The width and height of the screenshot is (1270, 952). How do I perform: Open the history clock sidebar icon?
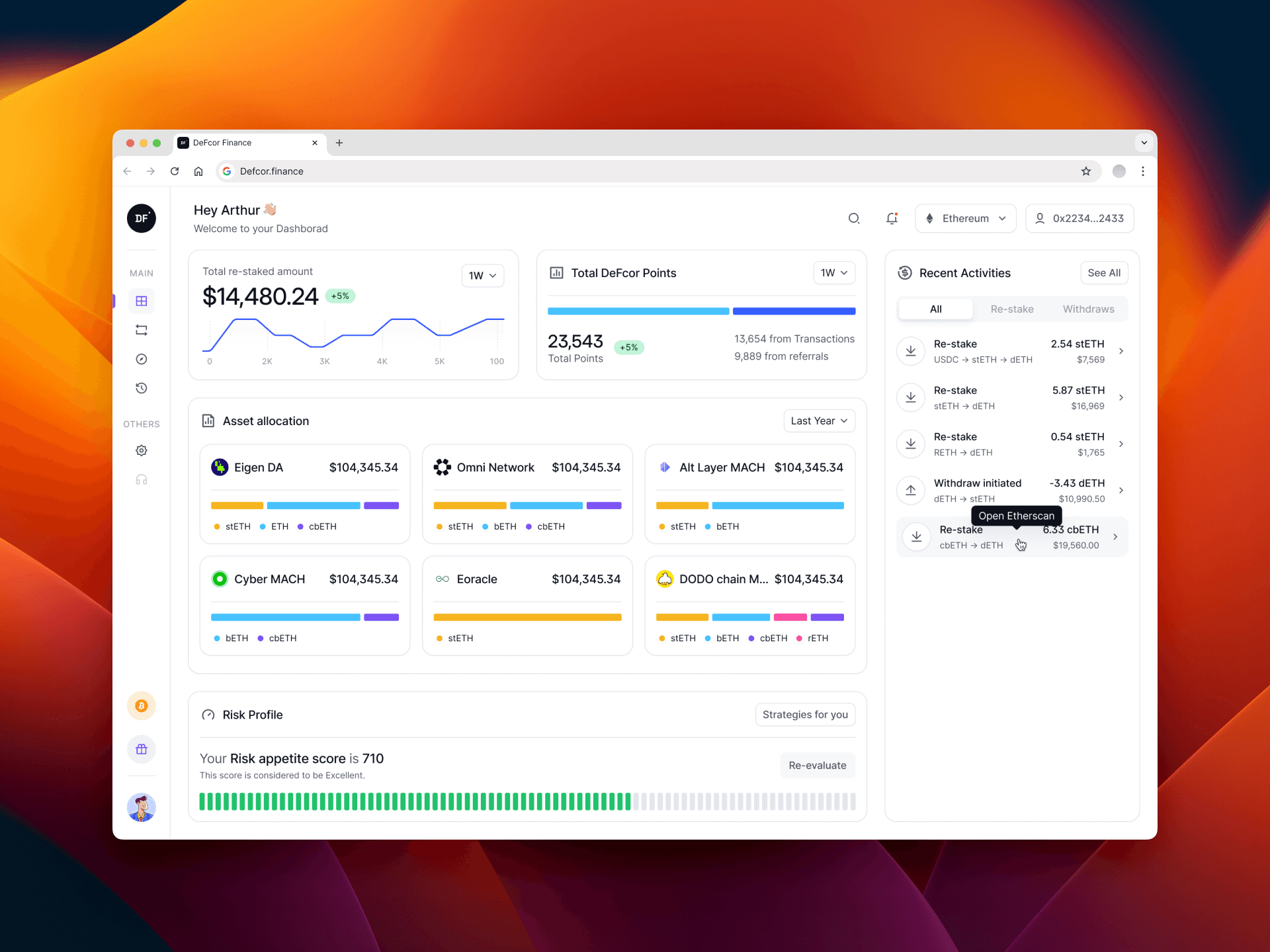coord(141,388)
